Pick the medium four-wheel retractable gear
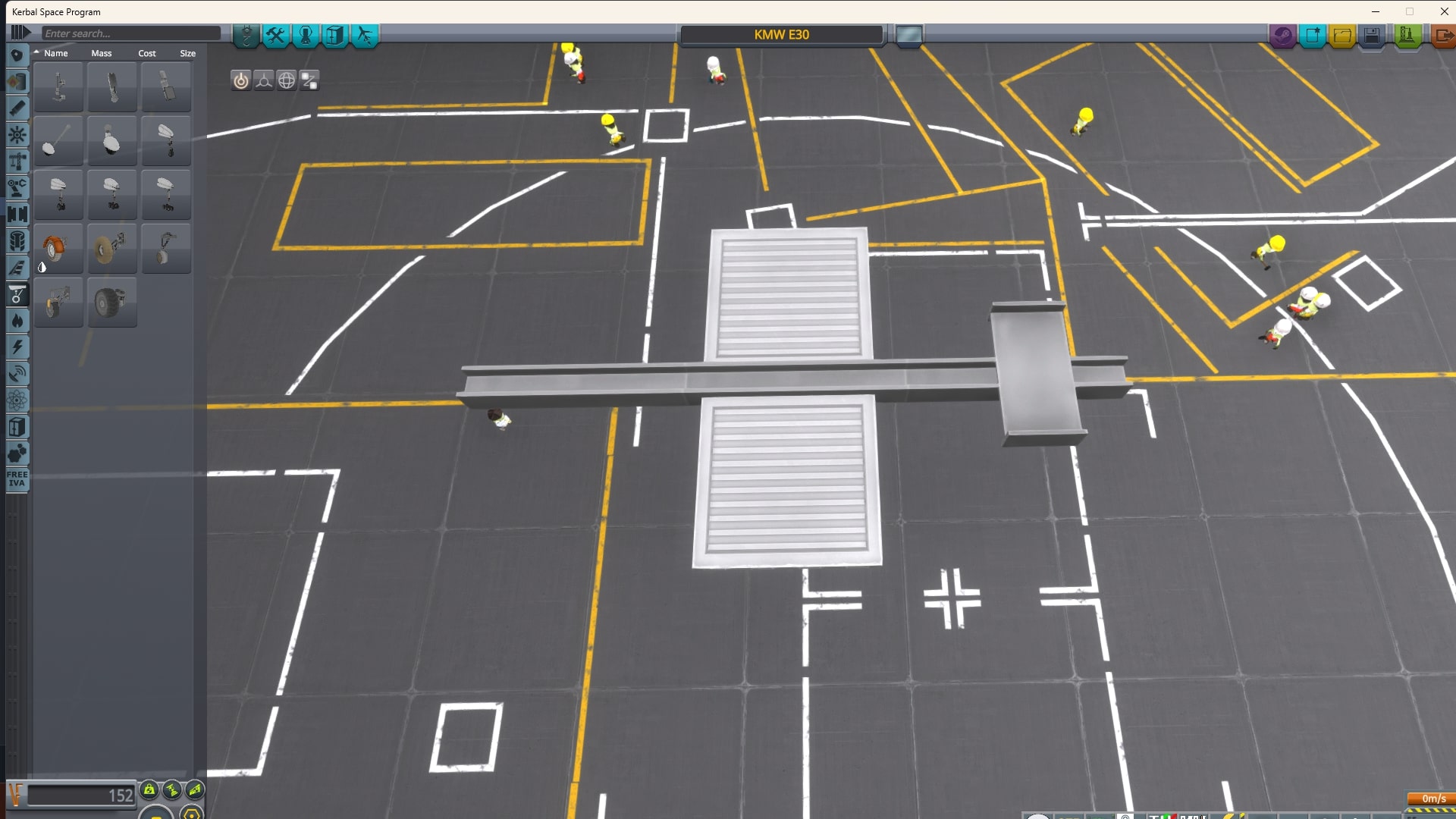Viewport: 1456px width, 819px height. click(112, 195)
